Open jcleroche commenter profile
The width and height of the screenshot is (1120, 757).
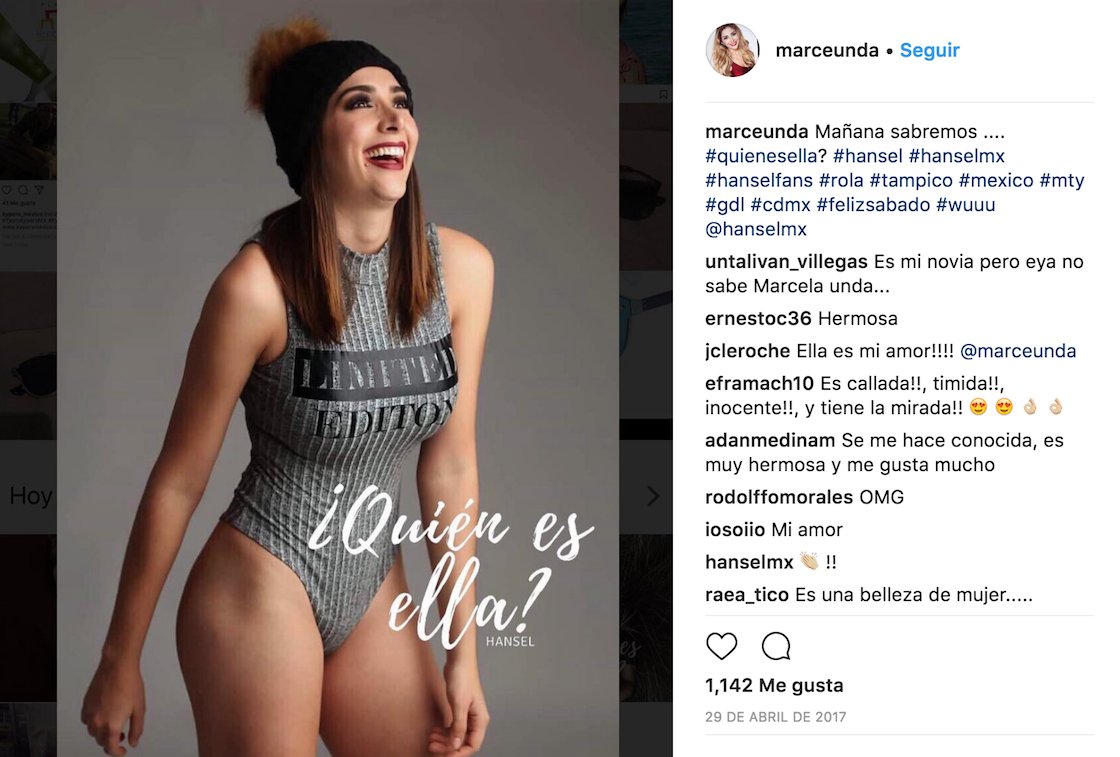point(747,351)
